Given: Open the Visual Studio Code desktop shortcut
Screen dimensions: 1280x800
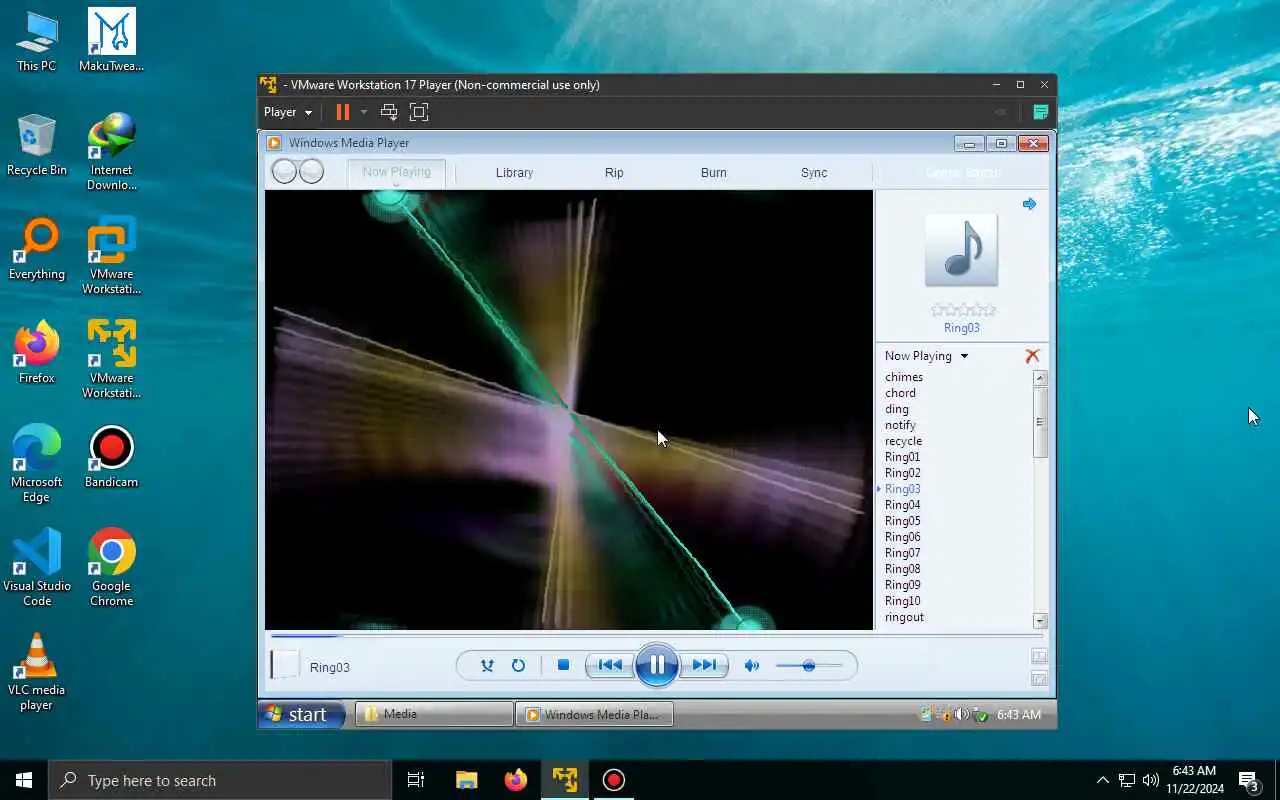Looking at the screenshot, I should click(36, 567).
